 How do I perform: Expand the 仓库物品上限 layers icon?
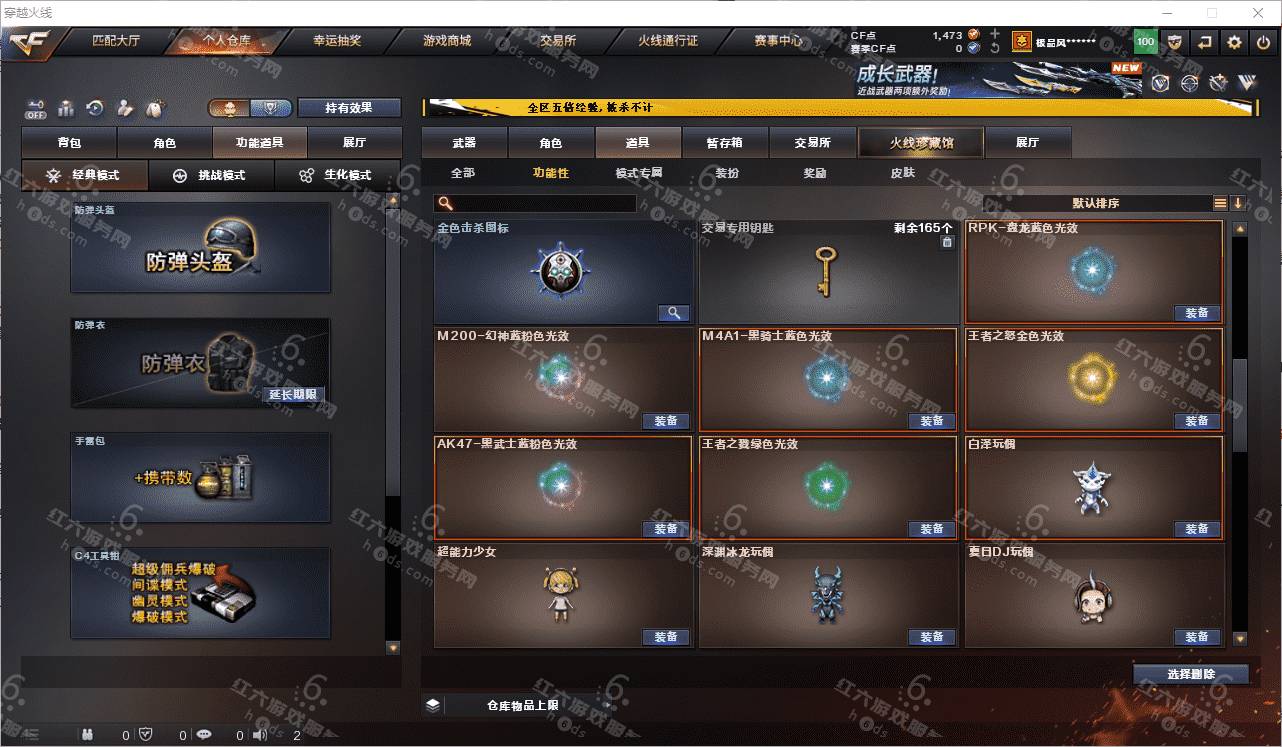click(432, 705)
